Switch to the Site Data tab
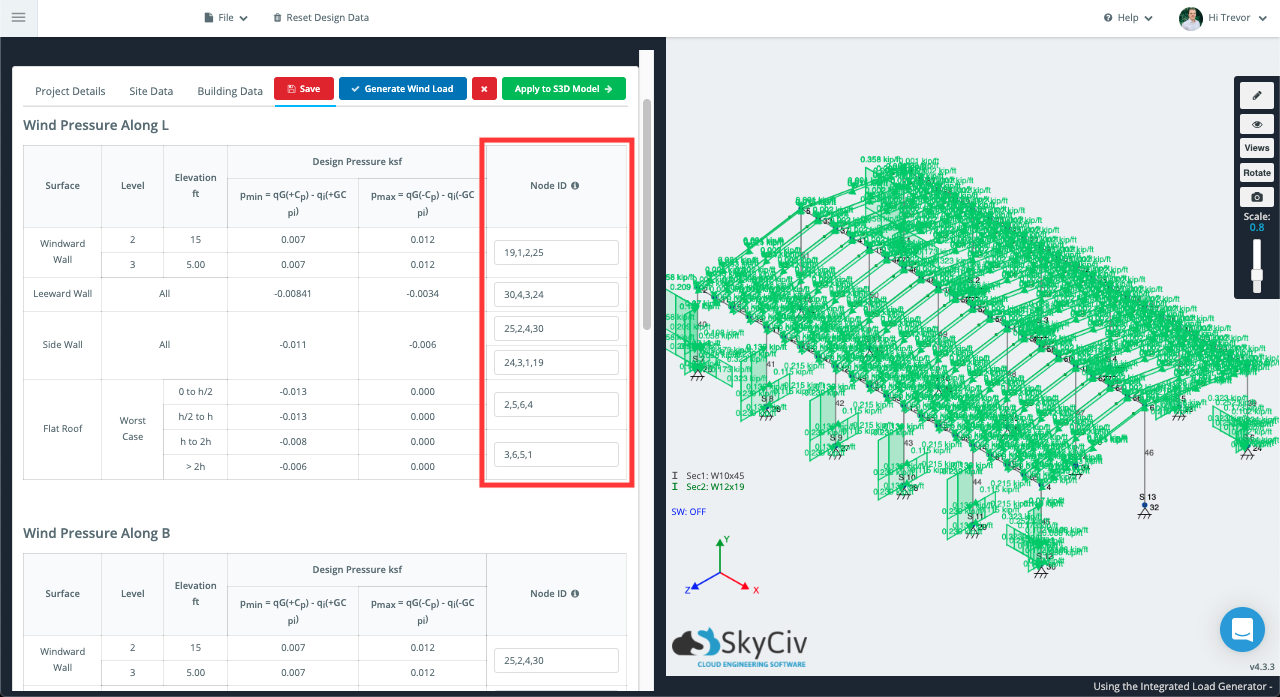 [150, 90]
